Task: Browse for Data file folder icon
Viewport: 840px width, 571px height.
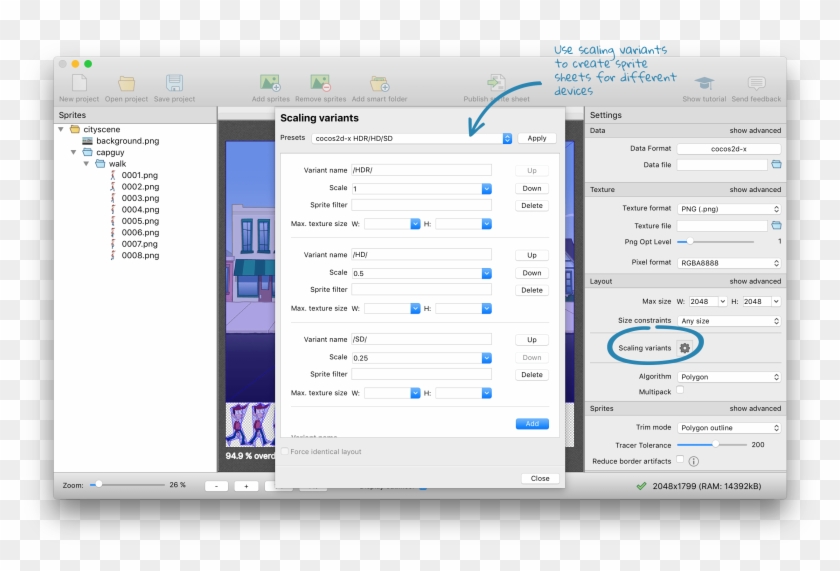Action: pos(776,164)
